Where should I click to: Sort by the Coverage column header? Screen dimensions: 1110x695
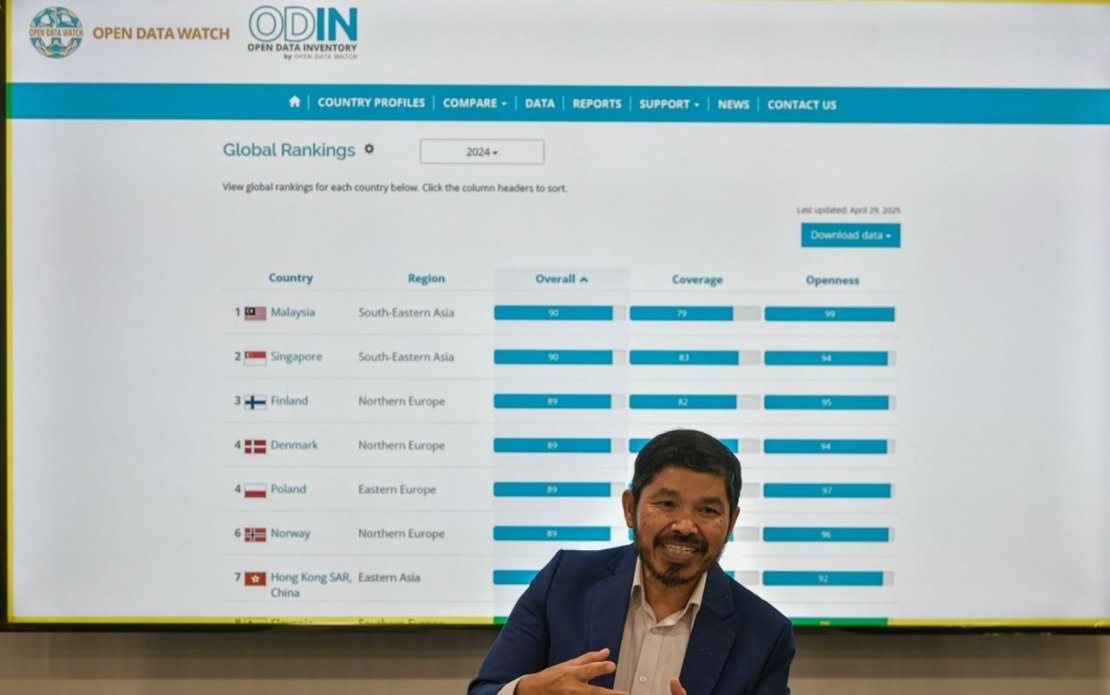tap(697, 280)
